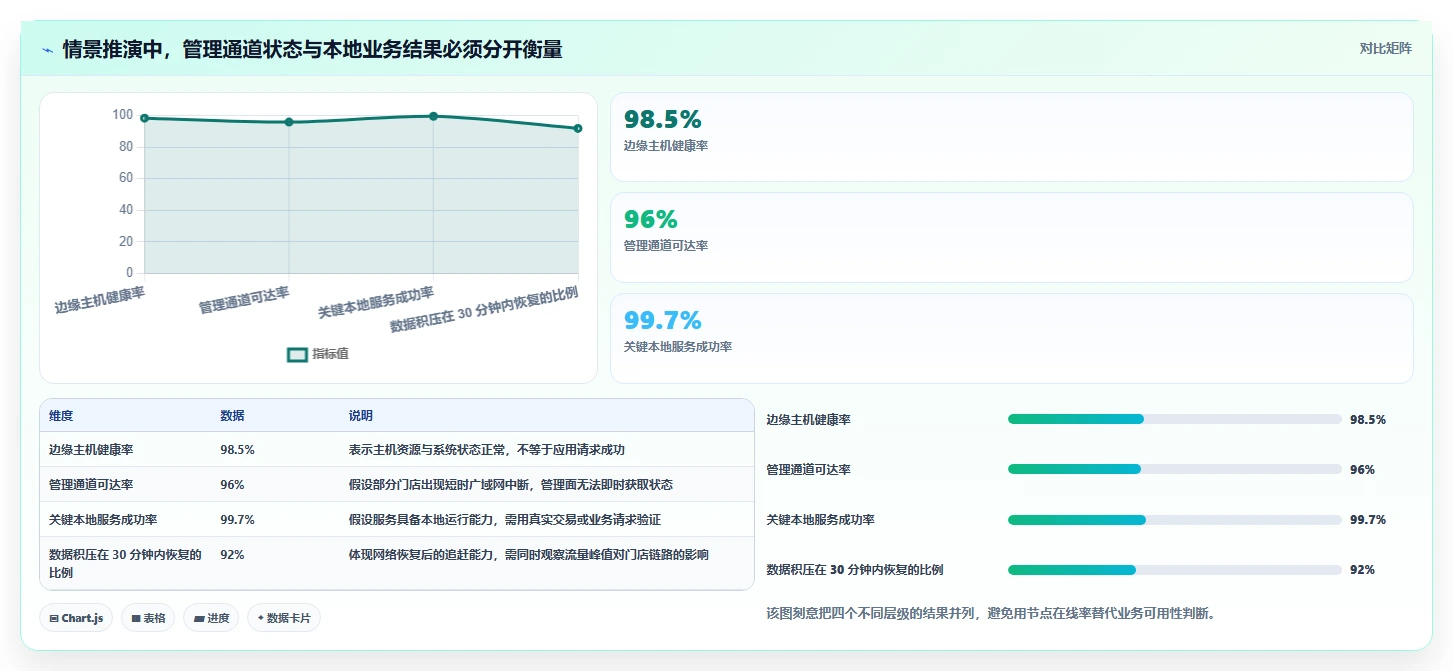Click the 管理通道可达率 progress bar
The image size is (1453, 671).
1175,469
